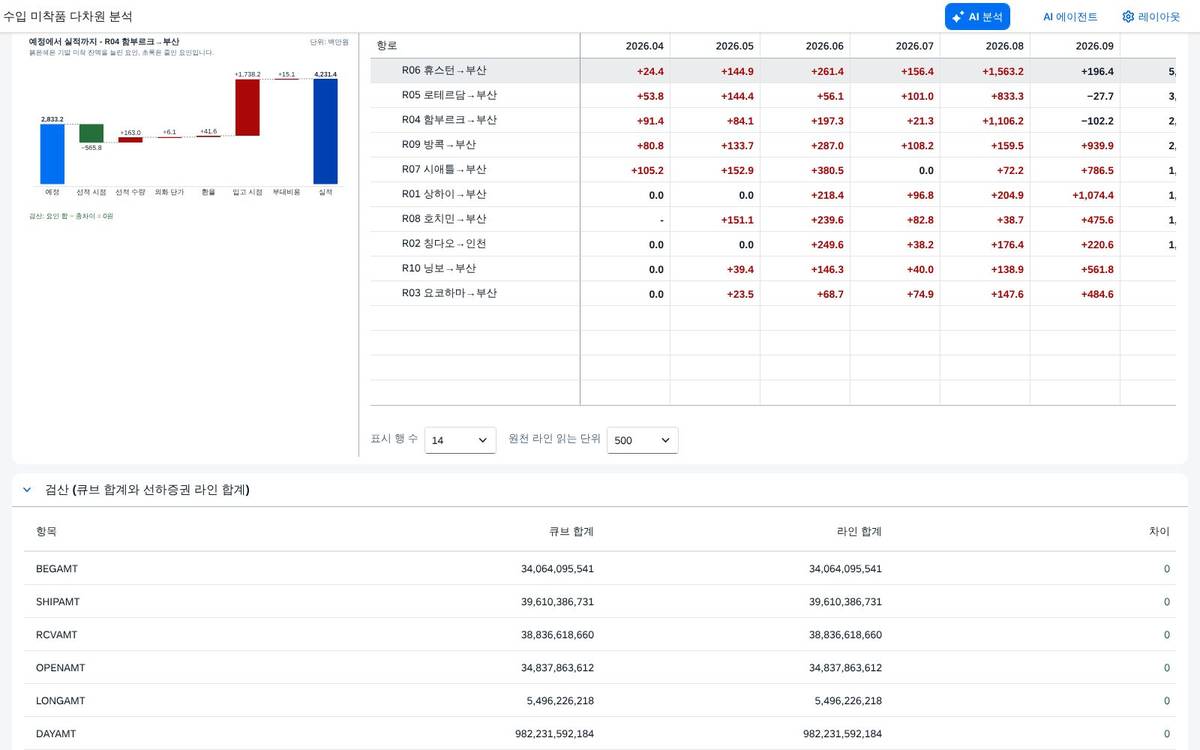Image resolution: width=1200 pixels, height=750 pixels.
Task: Click the OPENAMT row label
Action: (x=60, y=668)
